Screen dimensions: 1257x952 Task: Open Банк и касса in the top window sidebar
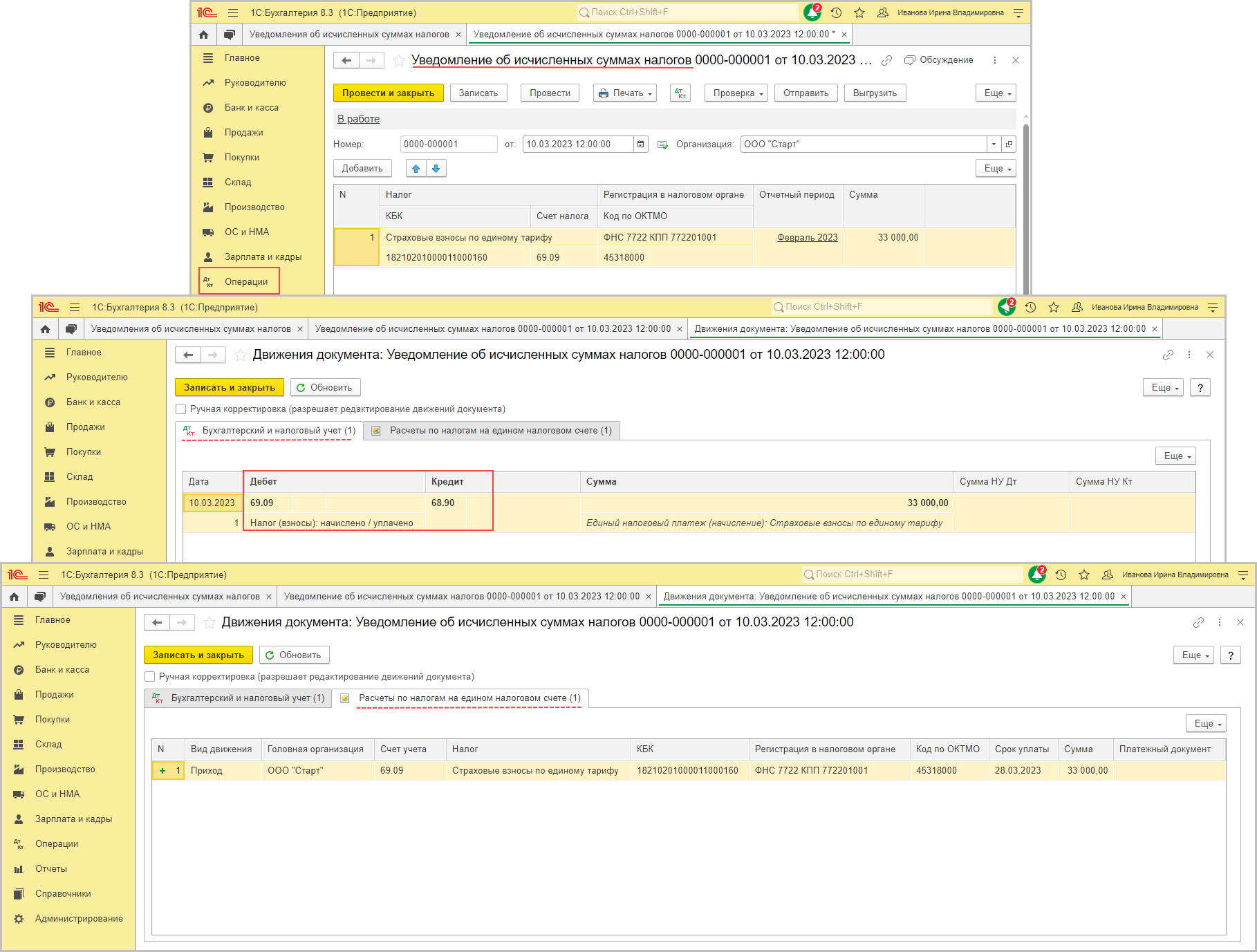pos(252,108)
